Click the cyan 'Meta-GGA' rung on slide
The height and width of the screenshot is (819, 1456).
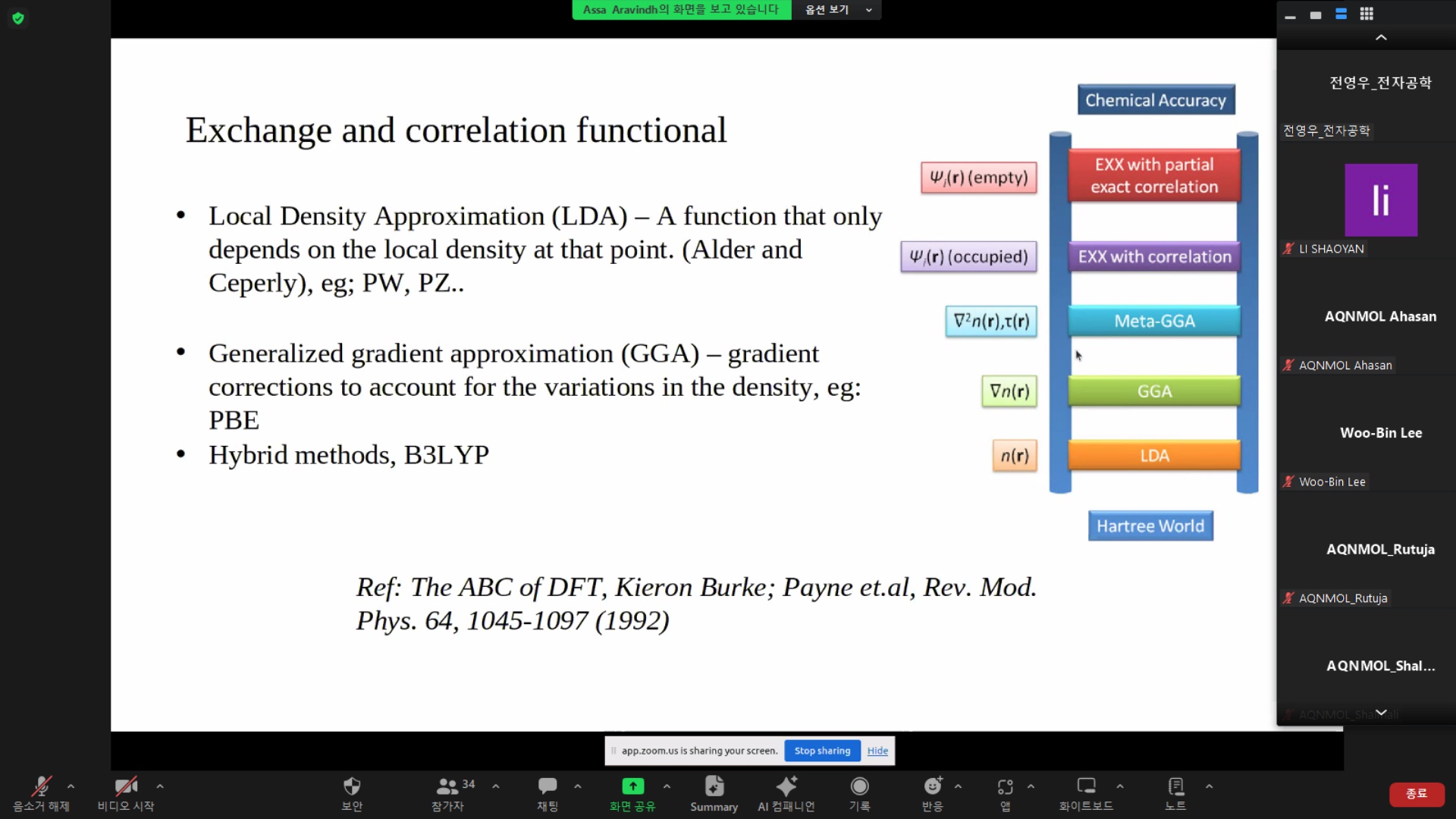[x=1154, y=321]
